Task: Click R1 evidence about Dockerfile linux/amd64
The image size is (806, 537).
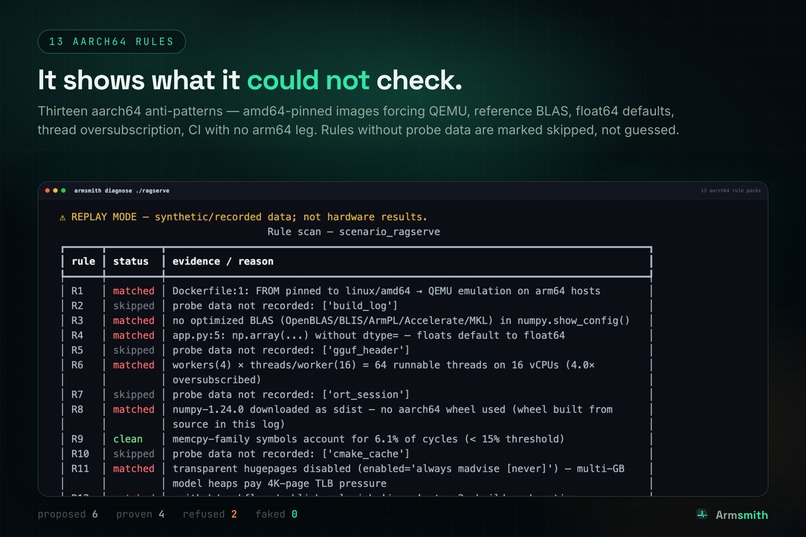Action: point(386,291)
